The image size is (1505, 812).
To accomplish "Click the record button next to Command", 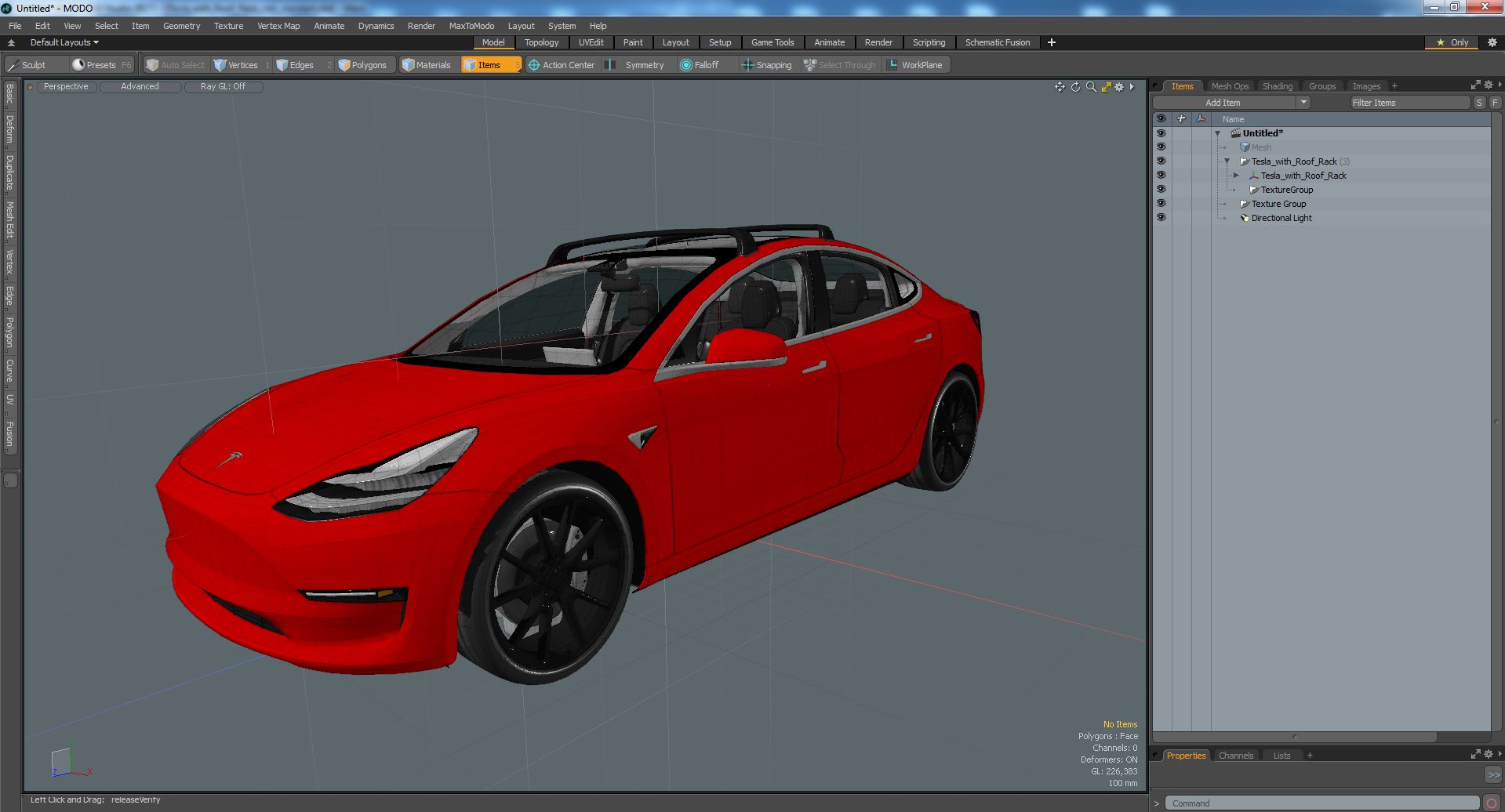I will coord(1492,803).
